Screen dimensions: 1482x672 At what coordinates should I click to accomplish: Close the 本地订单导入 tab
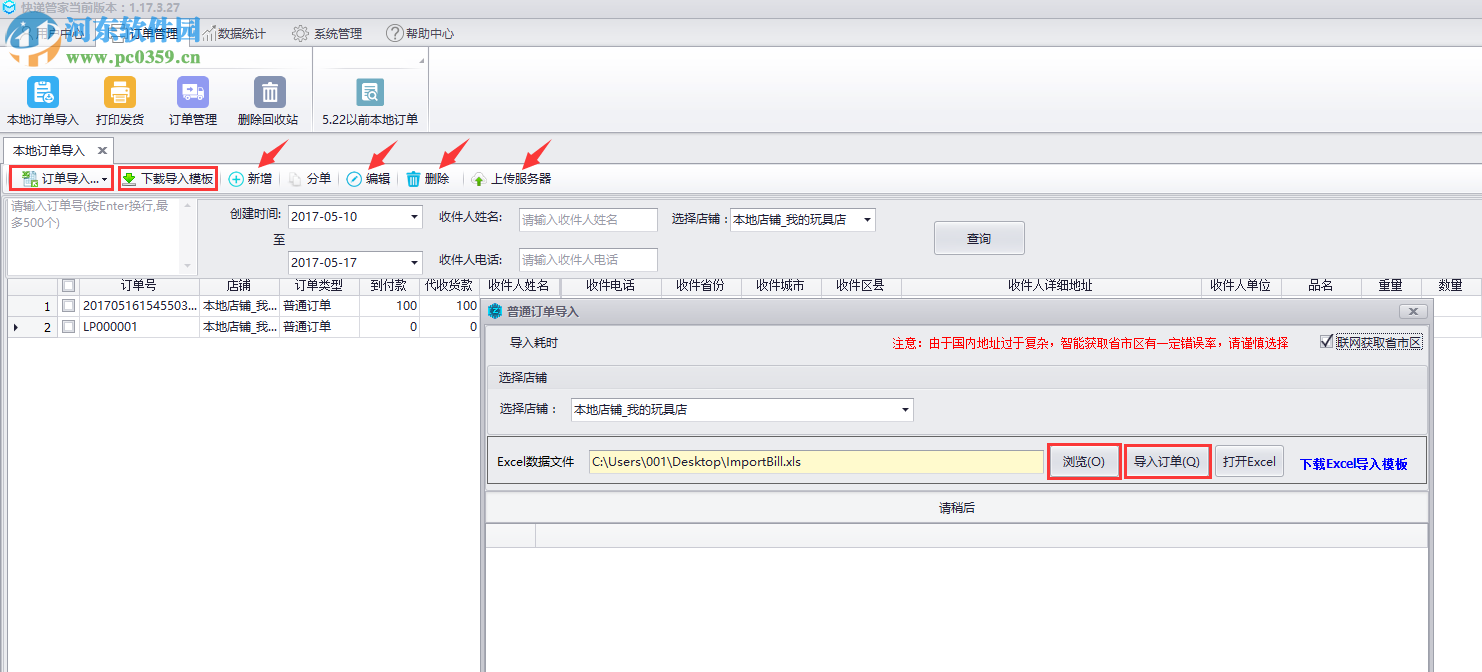[102, 151]
